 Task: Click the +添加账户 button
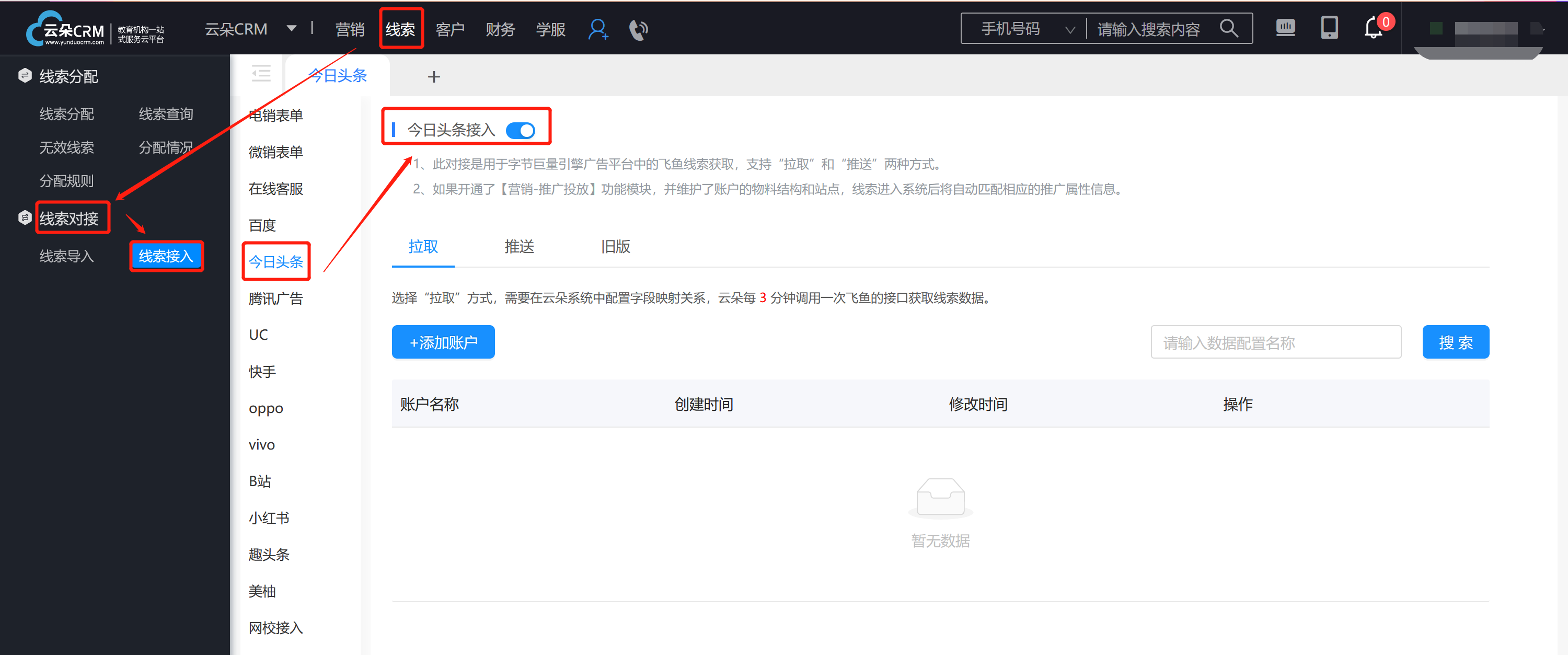[443, 342]
